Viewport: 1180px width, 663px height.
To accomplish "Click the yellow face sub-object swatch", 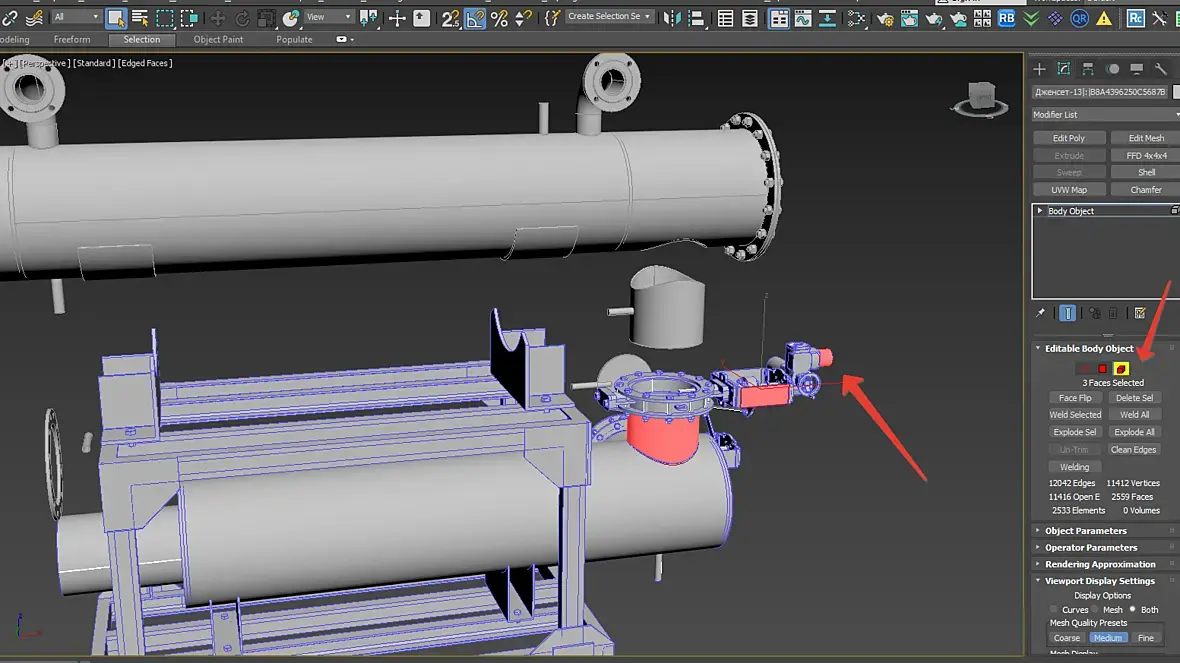I will (1121, 369).
